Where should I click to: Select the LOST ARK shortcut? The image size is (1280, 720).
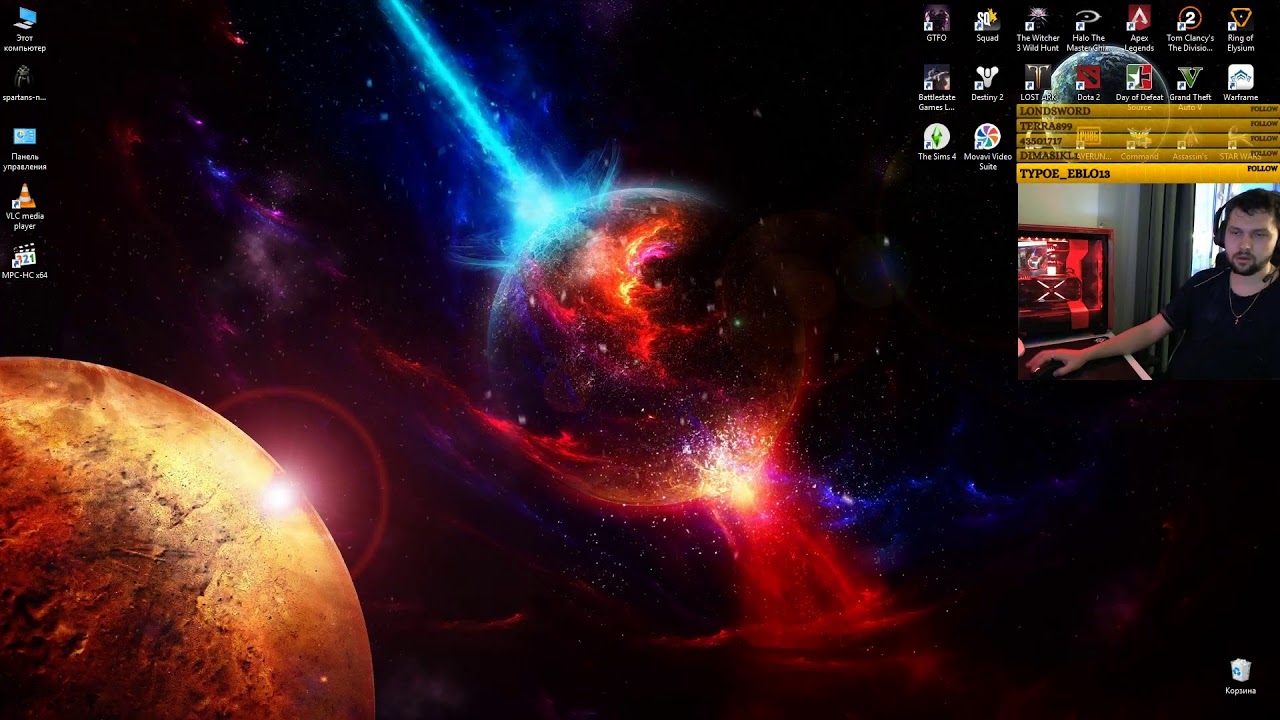coord(1038,84)
